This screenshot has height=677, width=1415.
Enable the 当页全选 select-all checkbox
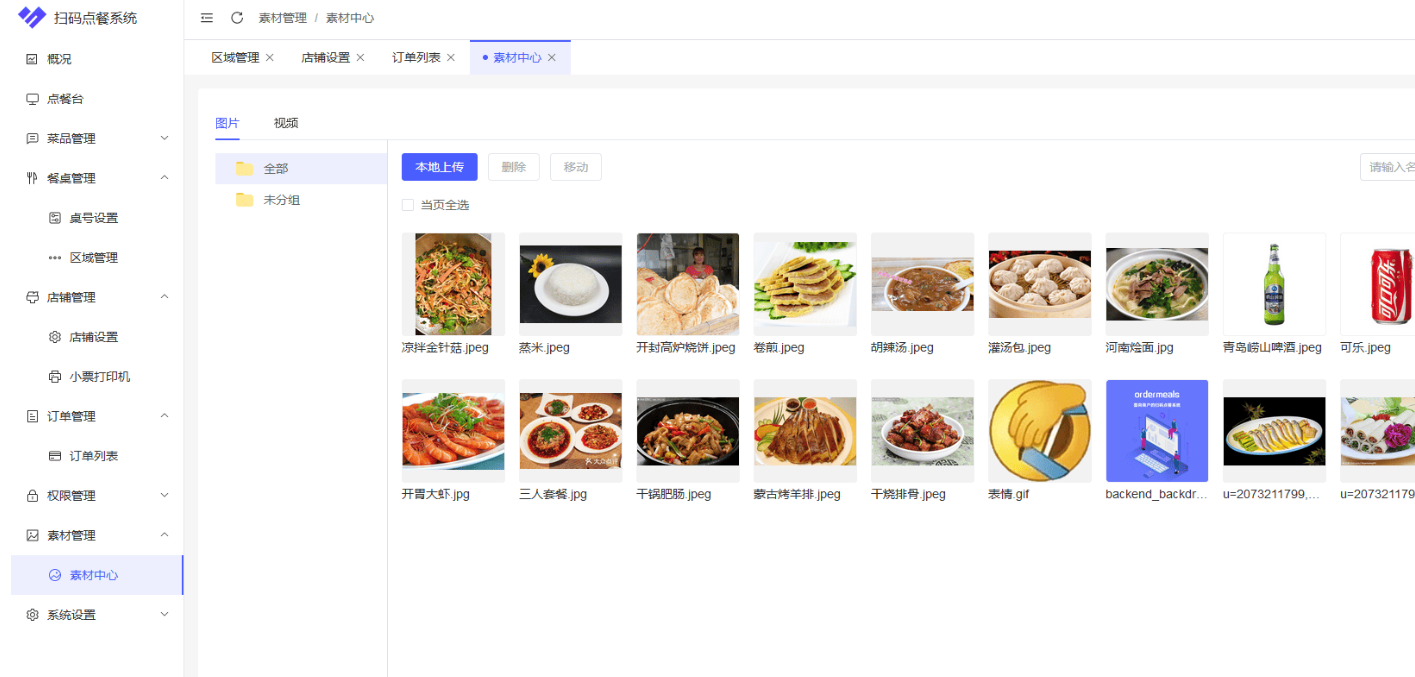click(408, 204)
